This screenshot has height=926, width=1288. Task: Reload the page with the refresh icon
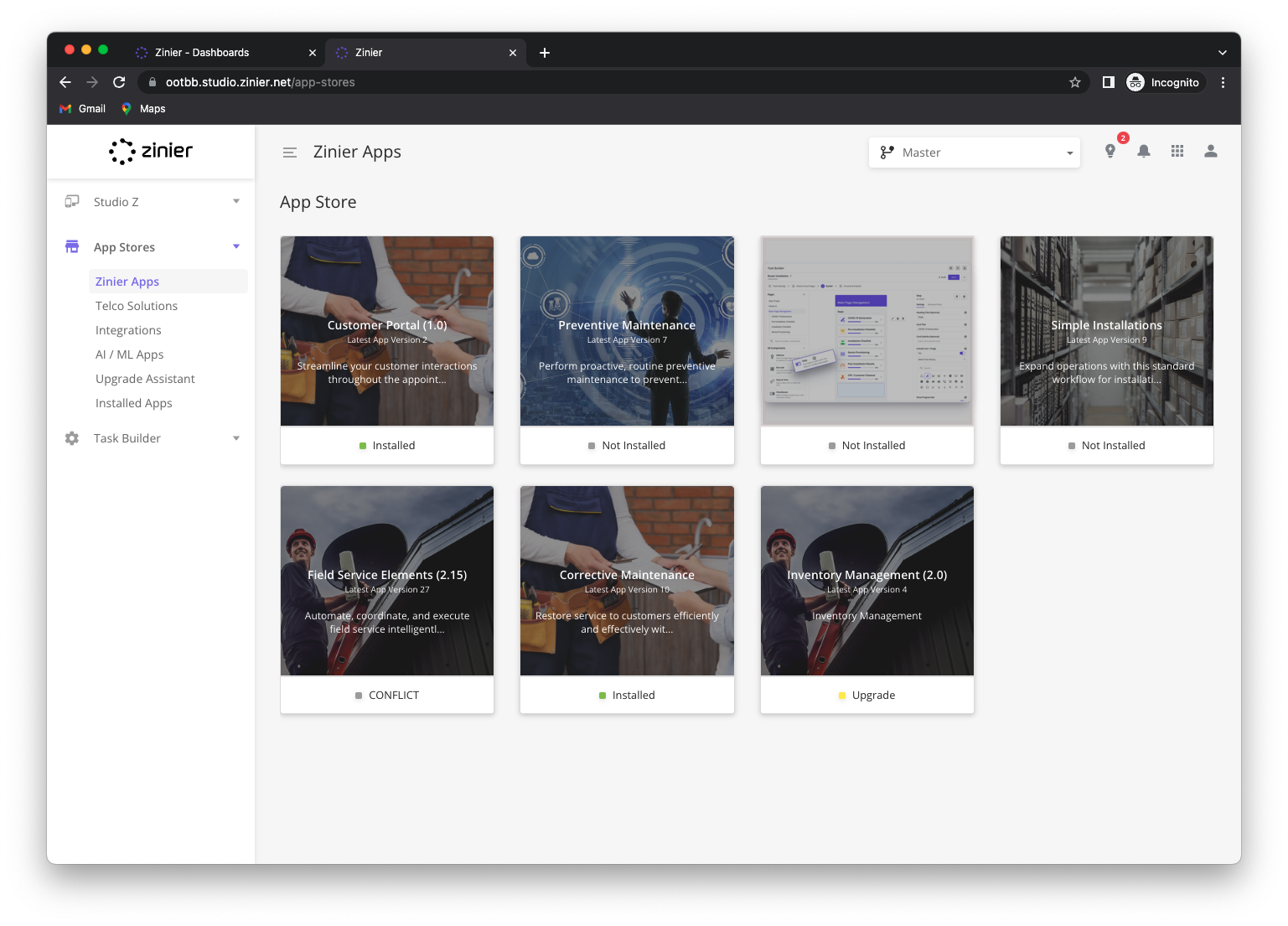(119, 81)
